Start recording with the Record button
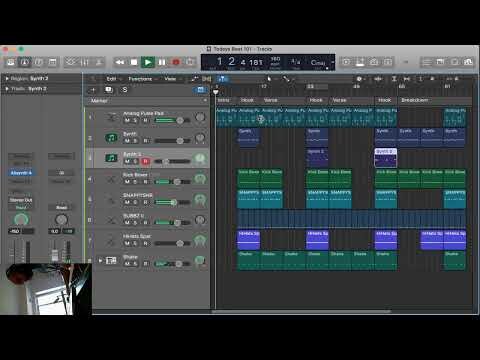Image resolution: width=480 pixels, height=360 pixels. [x=176, y=62]
